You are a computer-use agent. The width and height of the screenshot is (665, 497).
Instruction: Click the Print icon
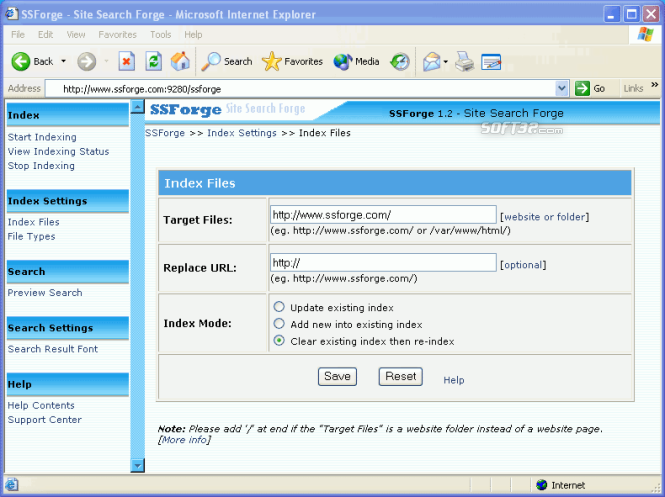click(x=464, y=61)
